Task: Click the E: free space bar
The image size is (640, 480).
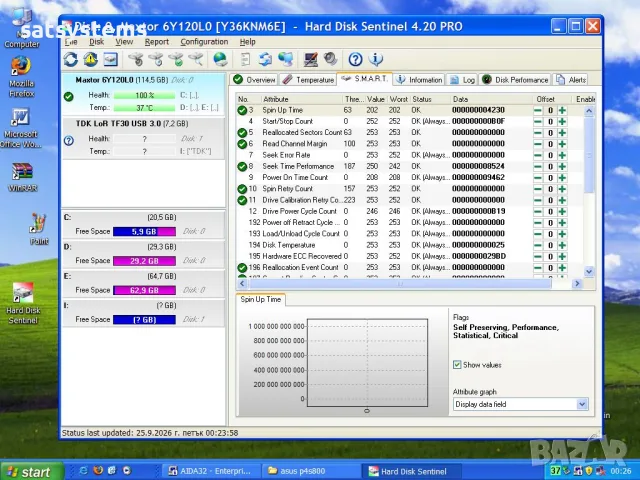Action: pyautogui.click(x=144, y=290)
